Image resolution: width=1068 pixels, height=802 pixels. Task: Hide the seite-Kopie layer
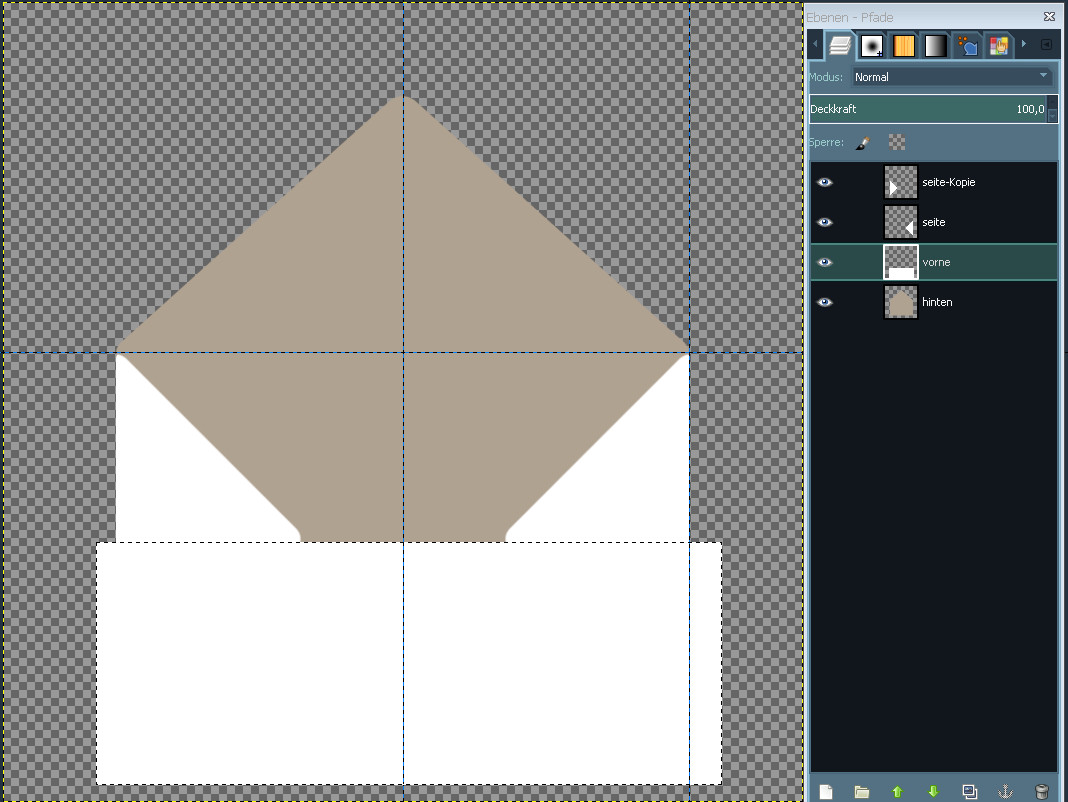coord(824,182)
